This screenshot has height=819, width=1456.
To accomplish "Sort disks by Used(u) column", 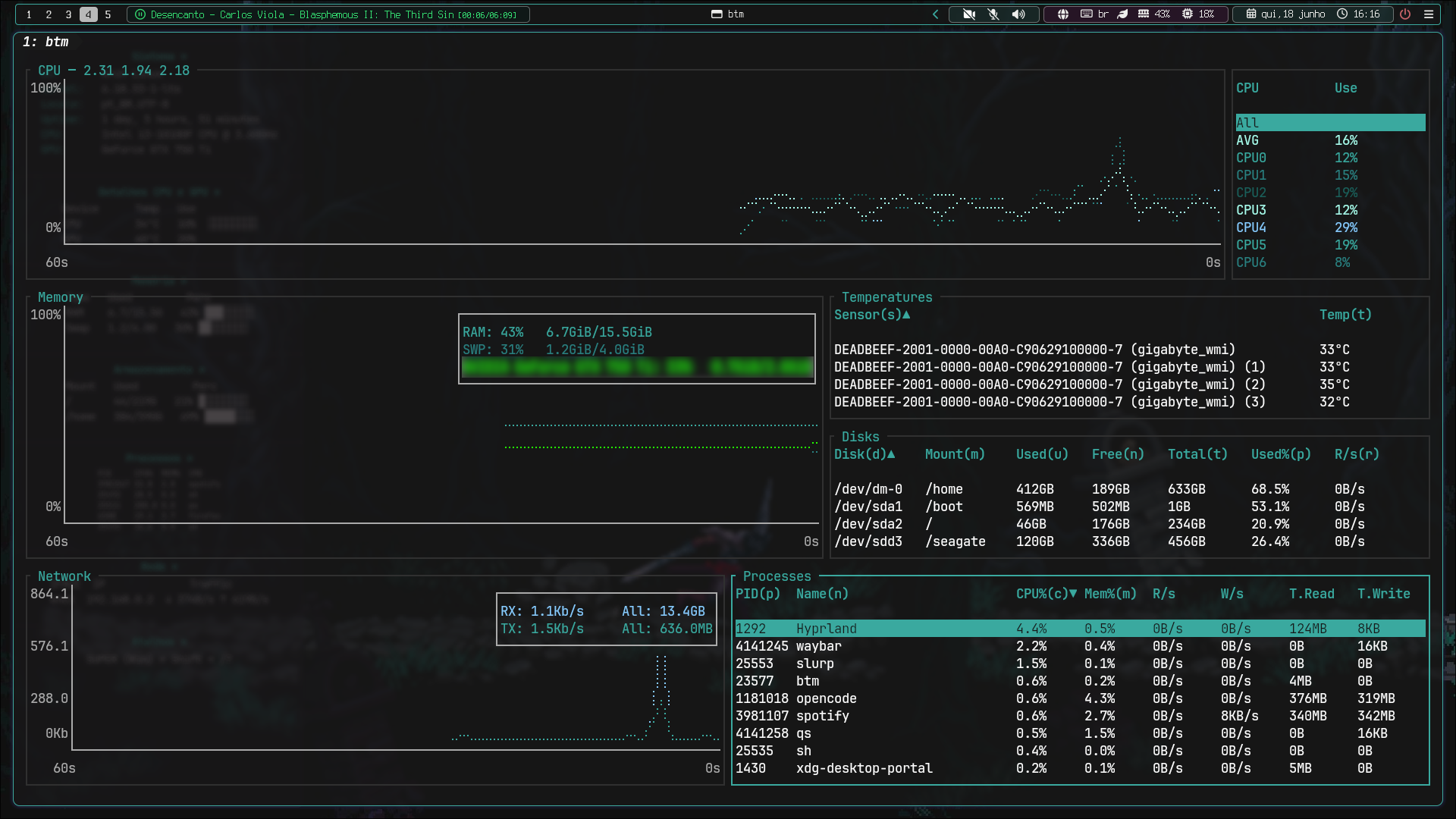I will click(1042, 454).
